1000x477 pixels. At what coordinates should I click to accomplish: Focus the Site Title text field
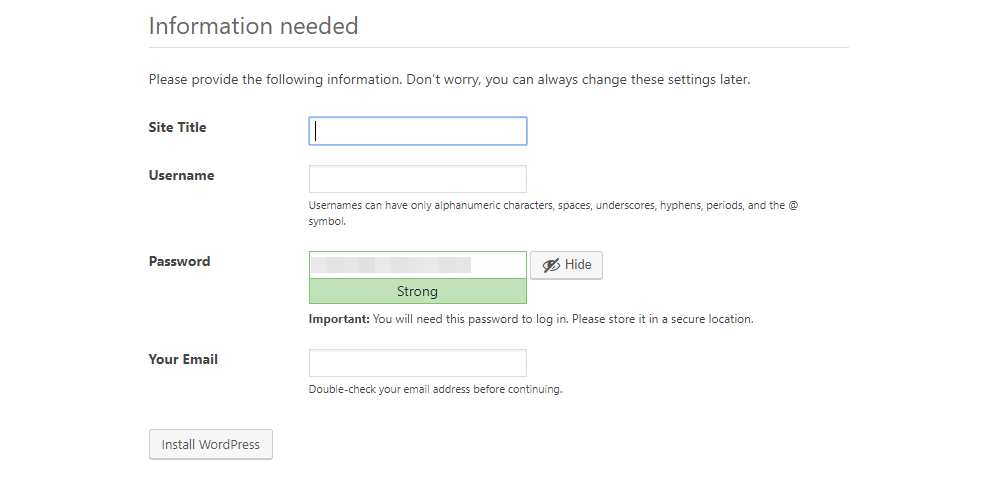click(417, 131)
